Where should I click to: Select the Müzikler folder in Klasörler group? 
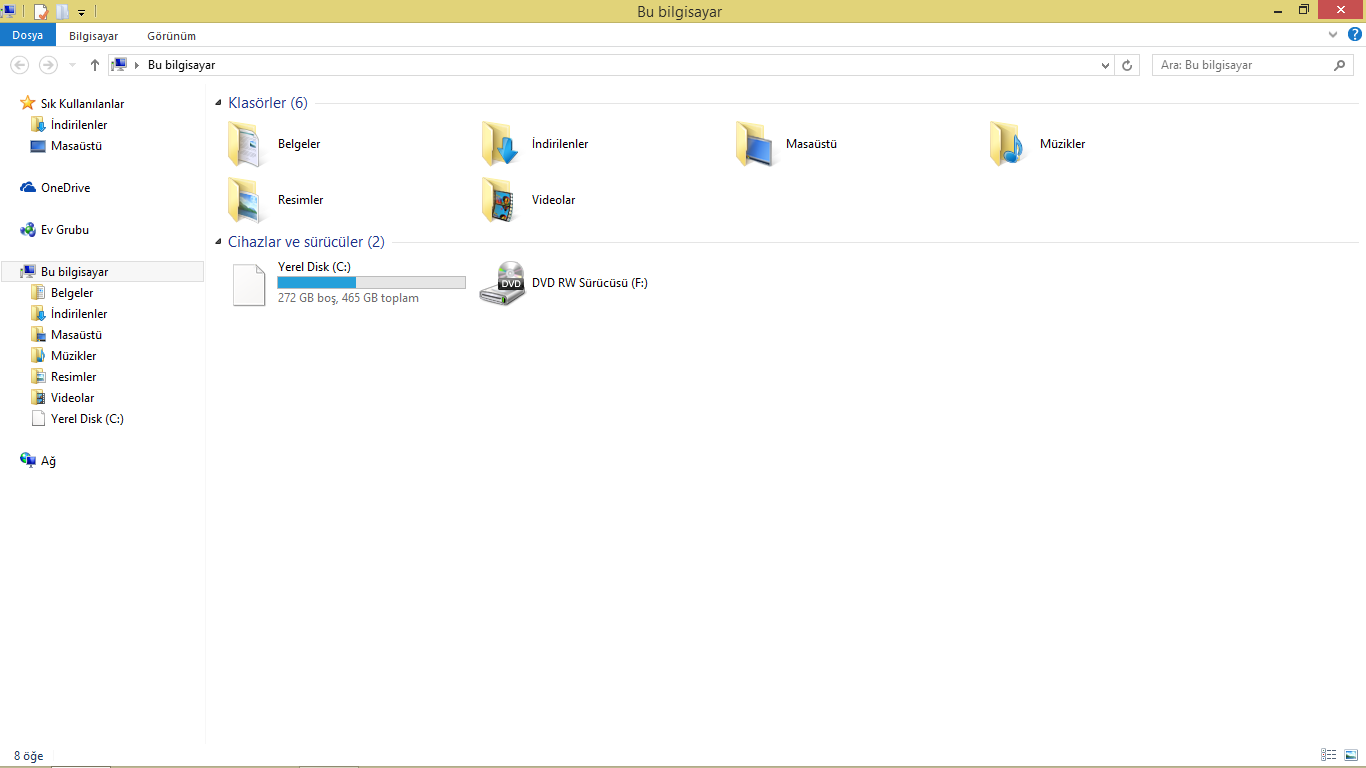(x=1037, y=144)
